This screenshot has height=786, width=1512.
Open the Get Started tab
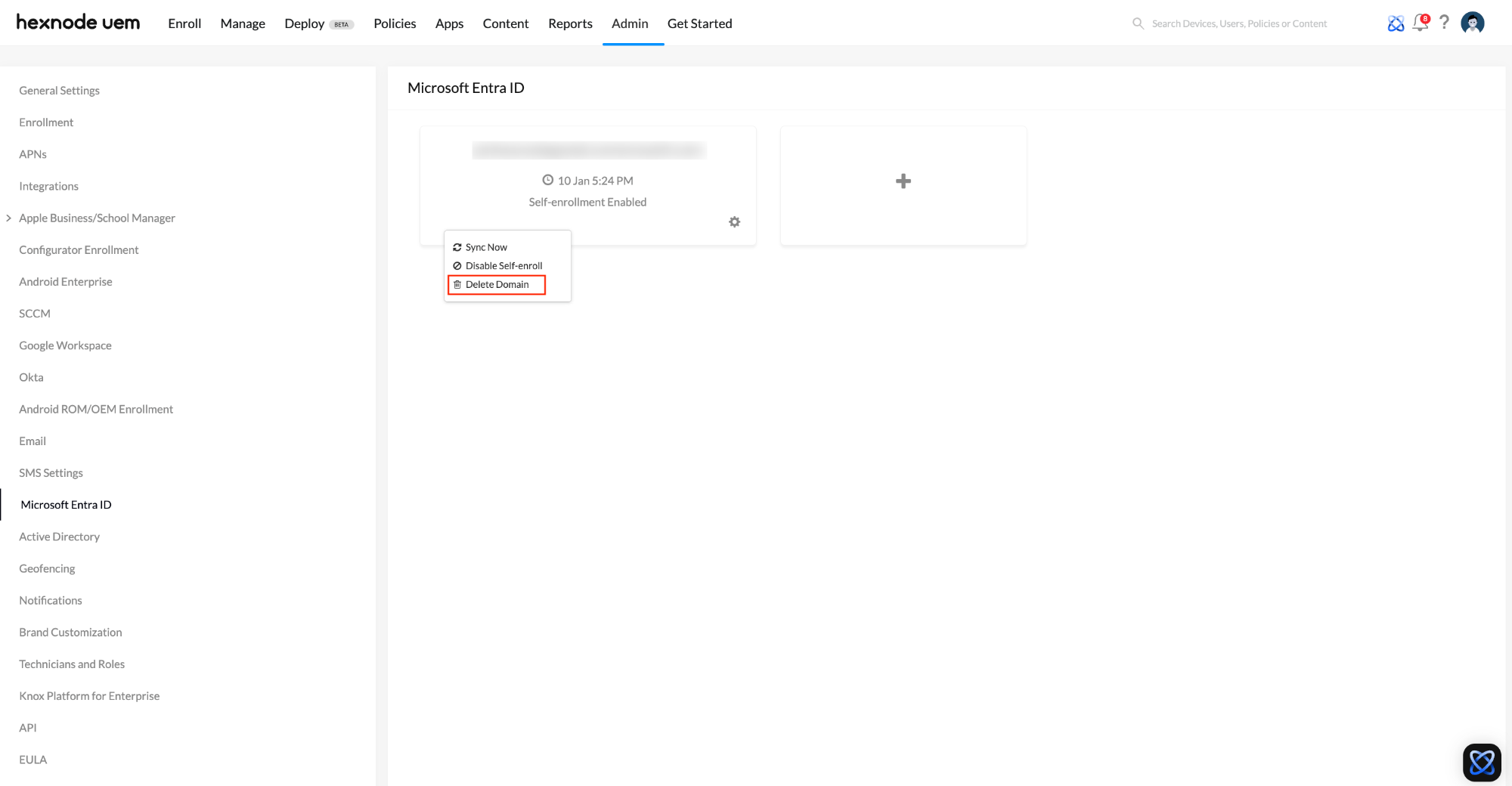click(699, 23)
